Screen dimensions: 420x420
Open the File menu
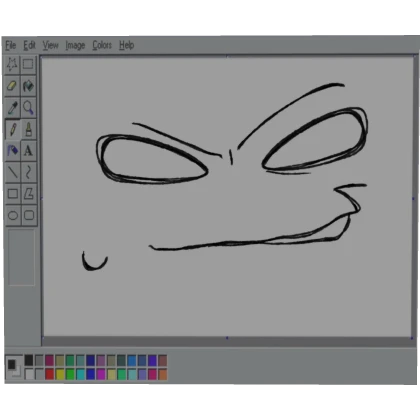pyautogui.click(x=11, y=45)
